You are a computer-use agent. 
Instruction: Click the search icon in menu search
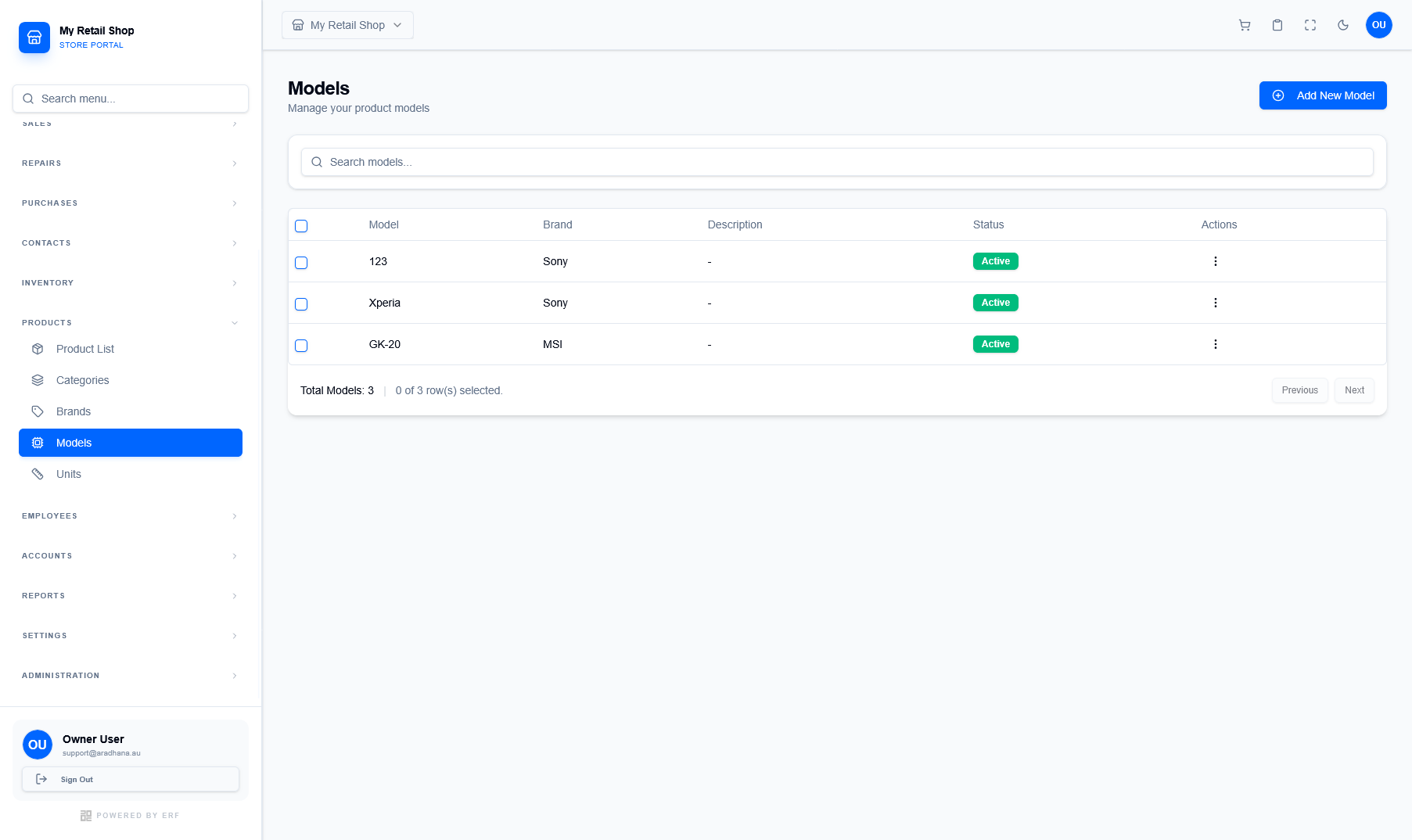pyautogui.click(x=28, y=99)
